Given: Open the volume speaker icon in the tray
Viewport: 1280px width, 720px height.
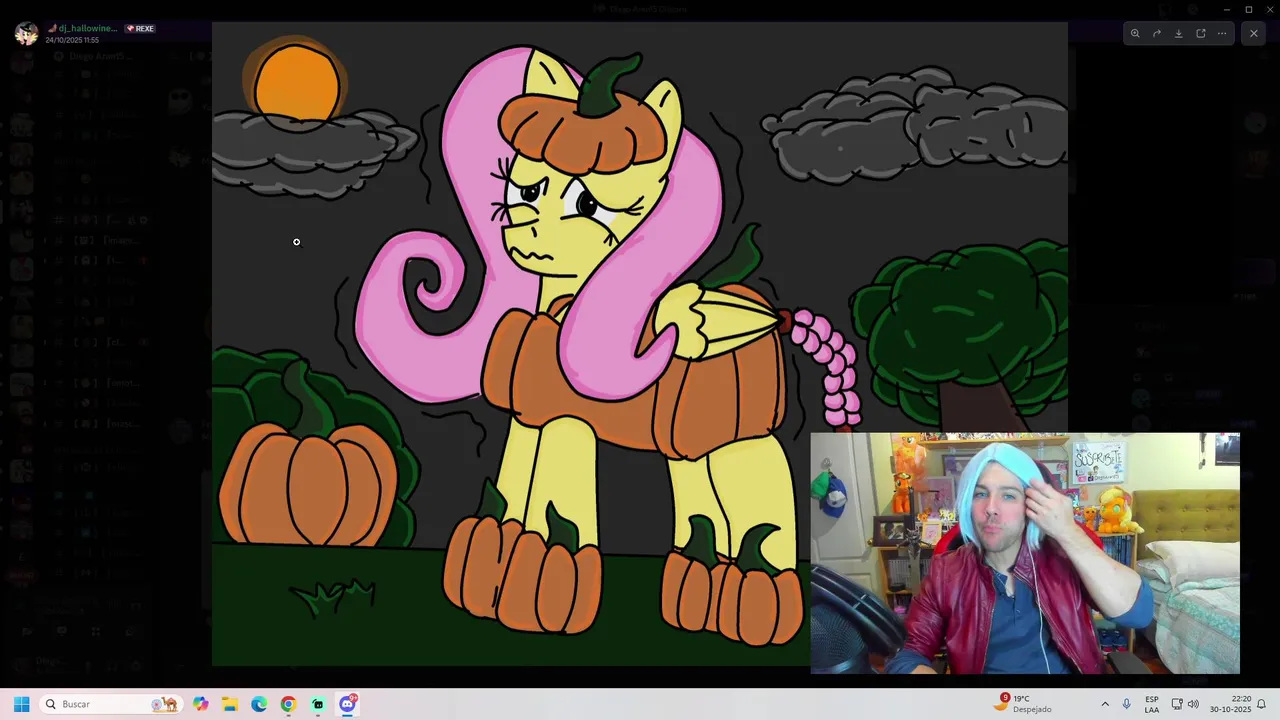Looking at the screenshot, I should (x=1193, y=704).
